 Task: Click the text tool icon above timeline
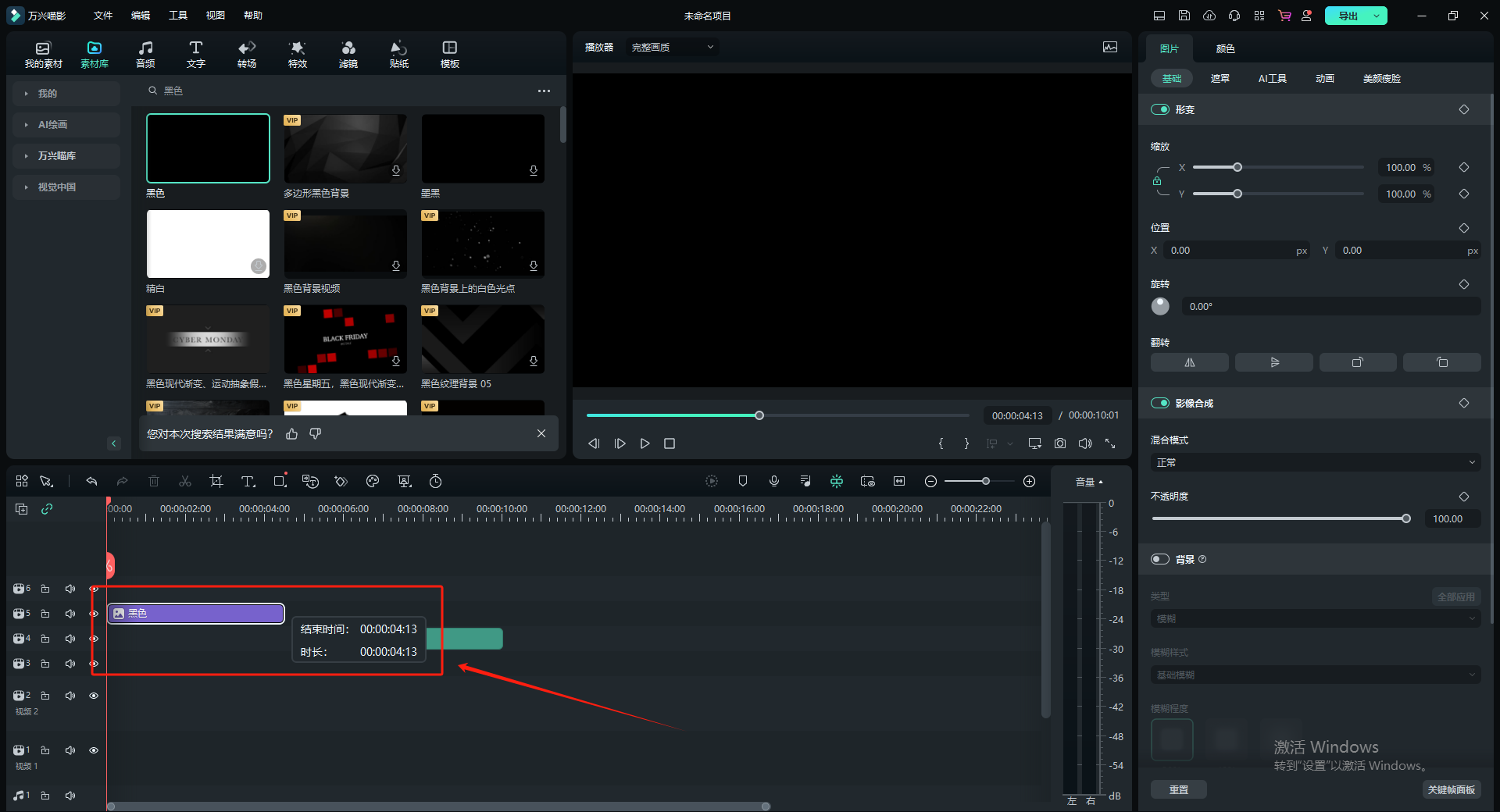coord(248,482)
